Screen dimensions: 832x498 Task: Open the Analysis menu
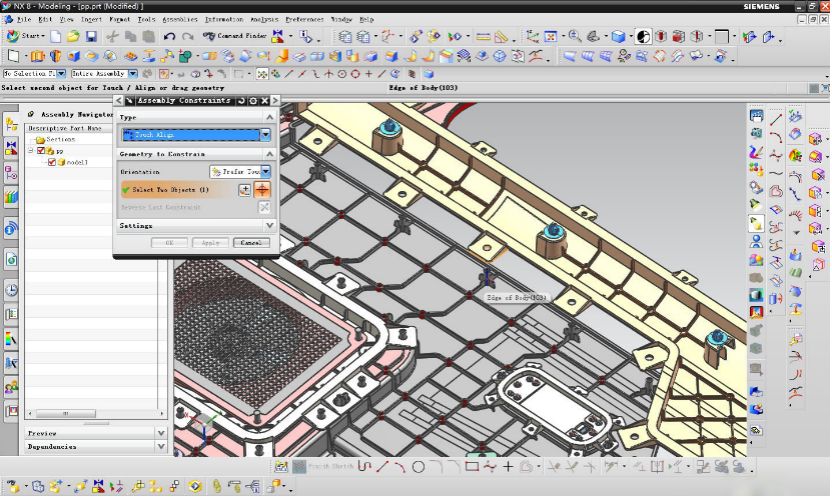pos(264,19)
